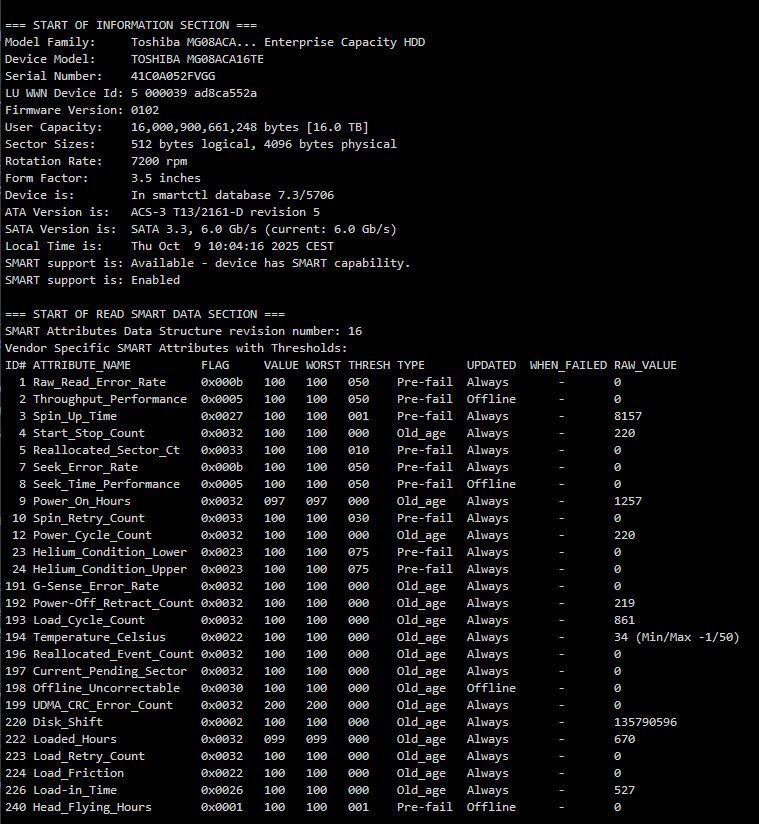This screenshot has height=824, width=759.
Task: Click the WHEN_FAILED column header
Action: coord(568,365)
